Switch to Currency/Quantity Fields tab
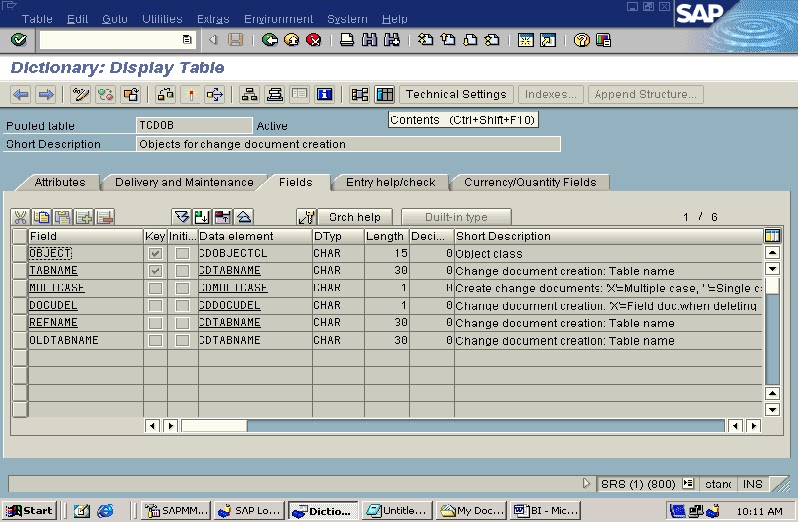798x522 pixels. point(530,182)
